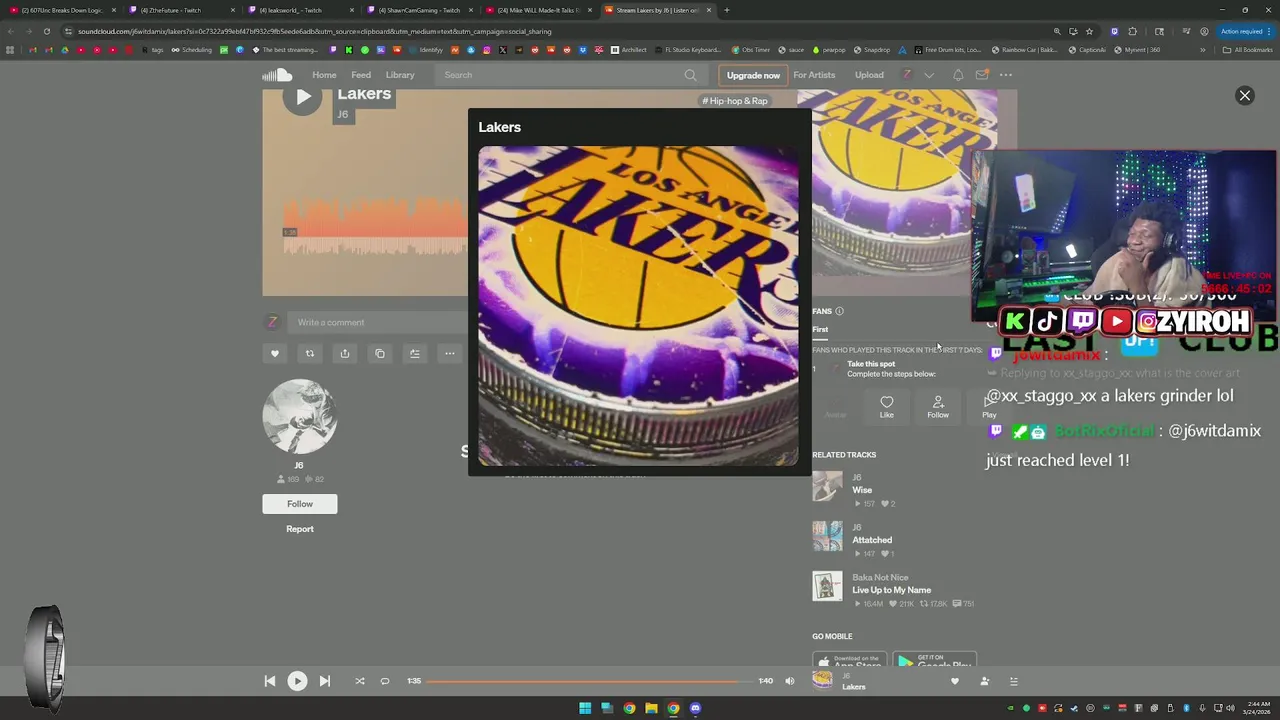Toggle shuffle in the player bar

click(x=360, y=681)
